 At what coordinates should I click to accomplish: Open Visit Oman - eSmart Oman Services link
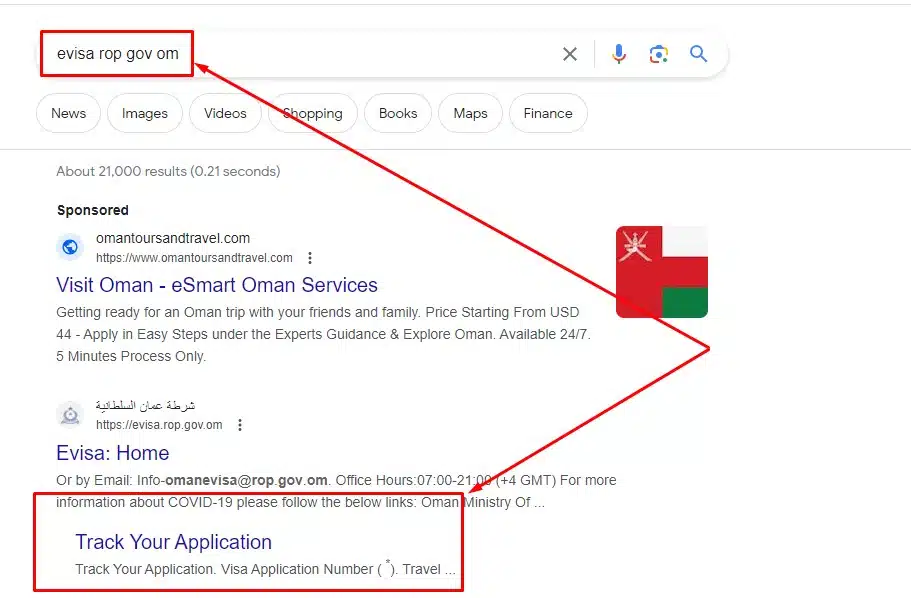coord(217,285)
